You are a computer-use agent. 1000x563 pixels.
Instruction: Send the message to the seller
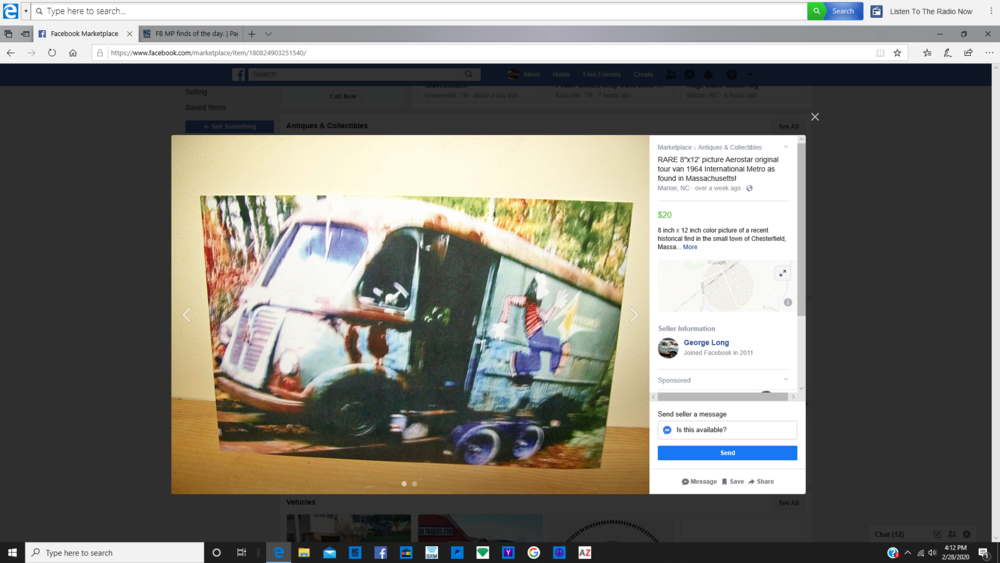727,453
